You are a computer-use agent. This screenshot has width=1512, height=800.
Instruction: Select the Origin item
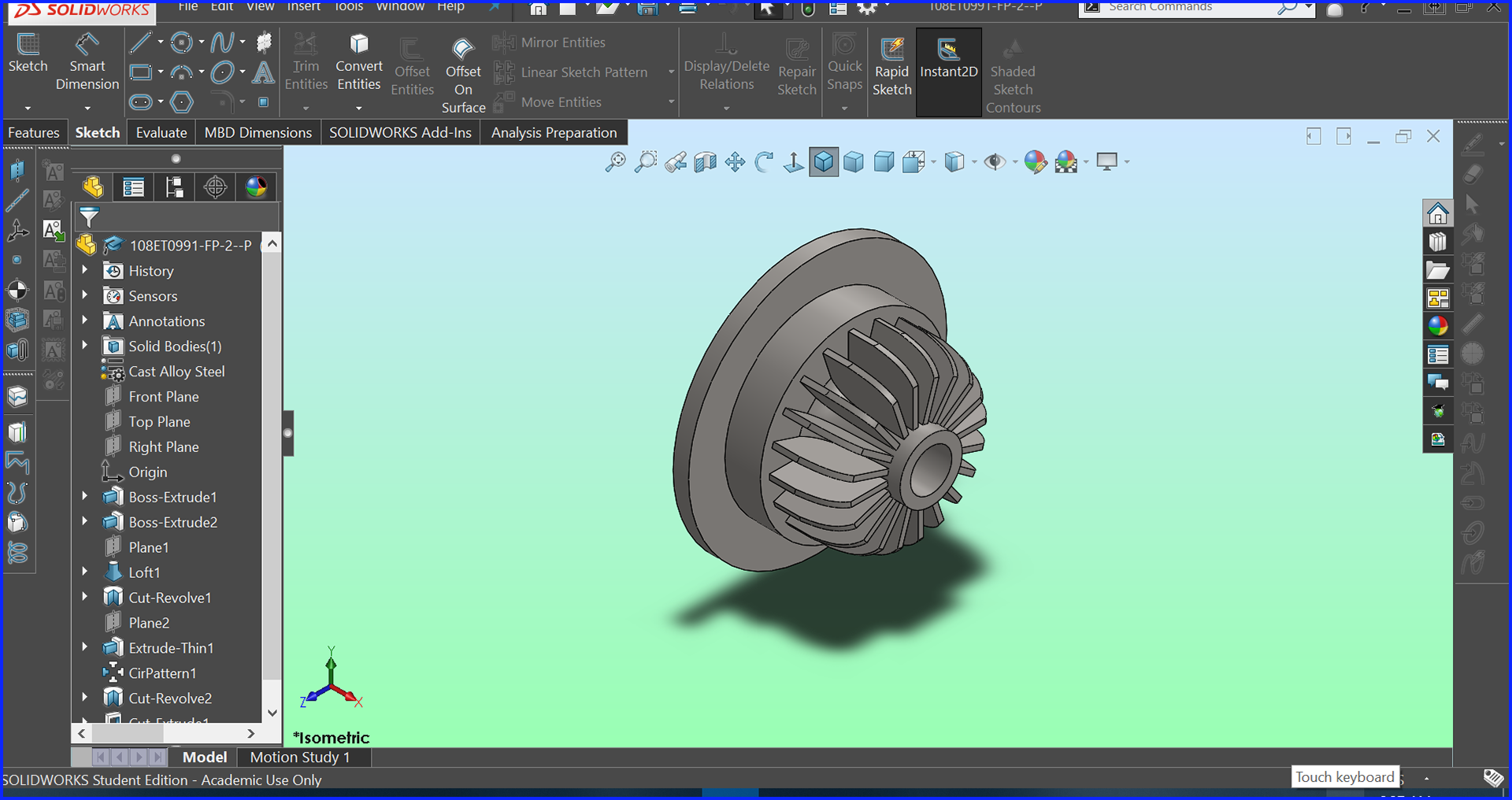click(148, 472)
